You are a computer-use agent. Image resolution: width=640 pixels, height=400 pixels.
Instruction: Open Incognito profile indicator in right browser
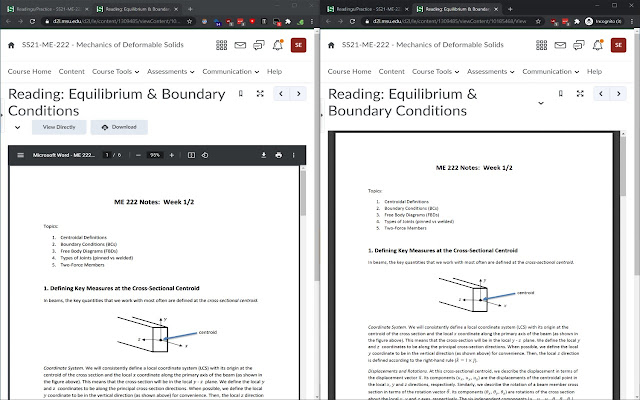tap(603, 21)
